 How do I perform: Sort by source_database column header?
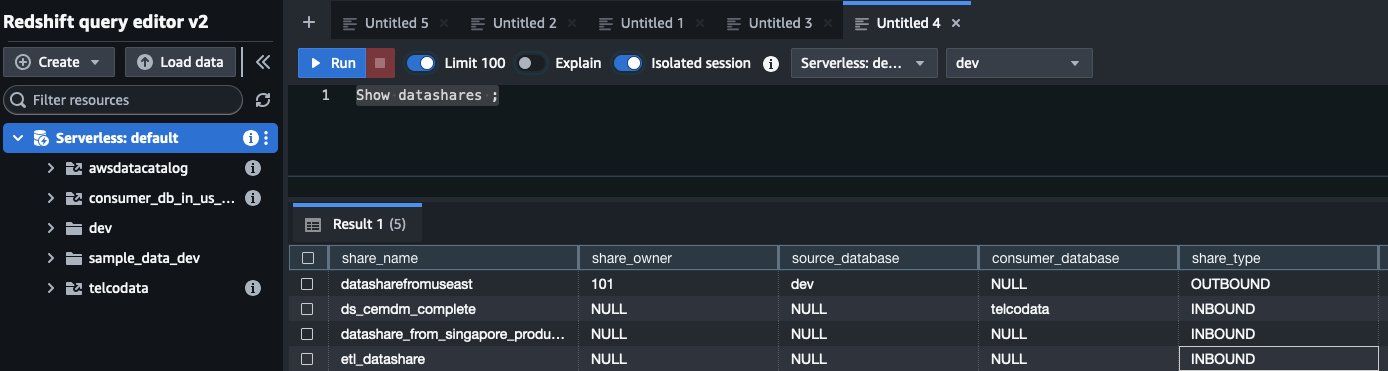tap(878, 258)
